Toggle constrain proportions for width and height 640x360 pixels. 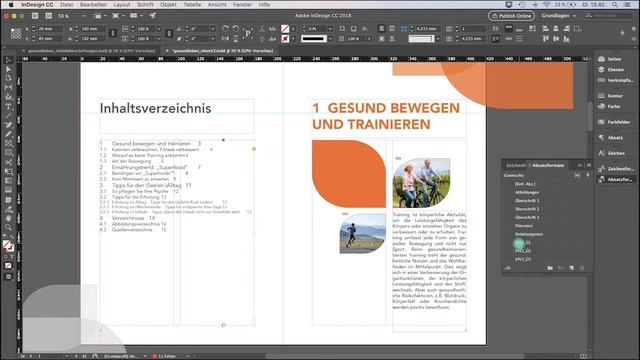[x=113, y=33]
